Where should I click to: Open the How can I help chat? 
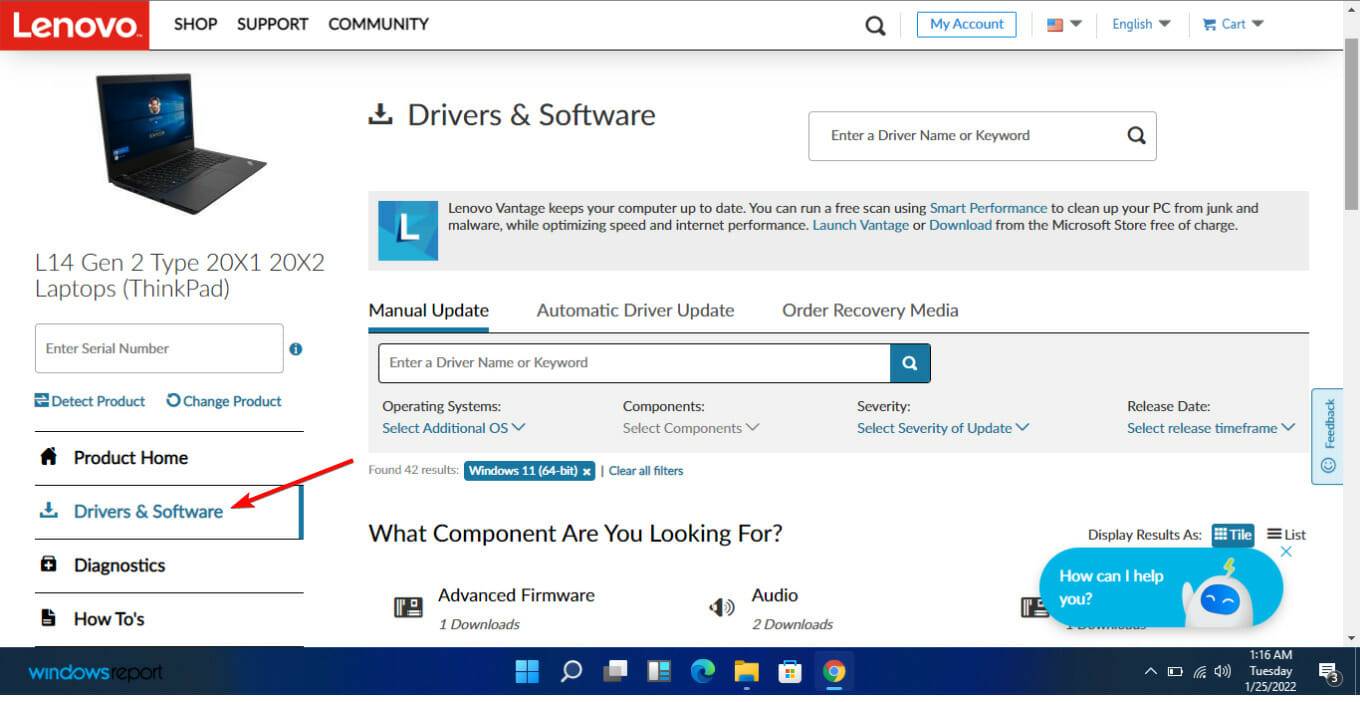[x=1160, y=587]
